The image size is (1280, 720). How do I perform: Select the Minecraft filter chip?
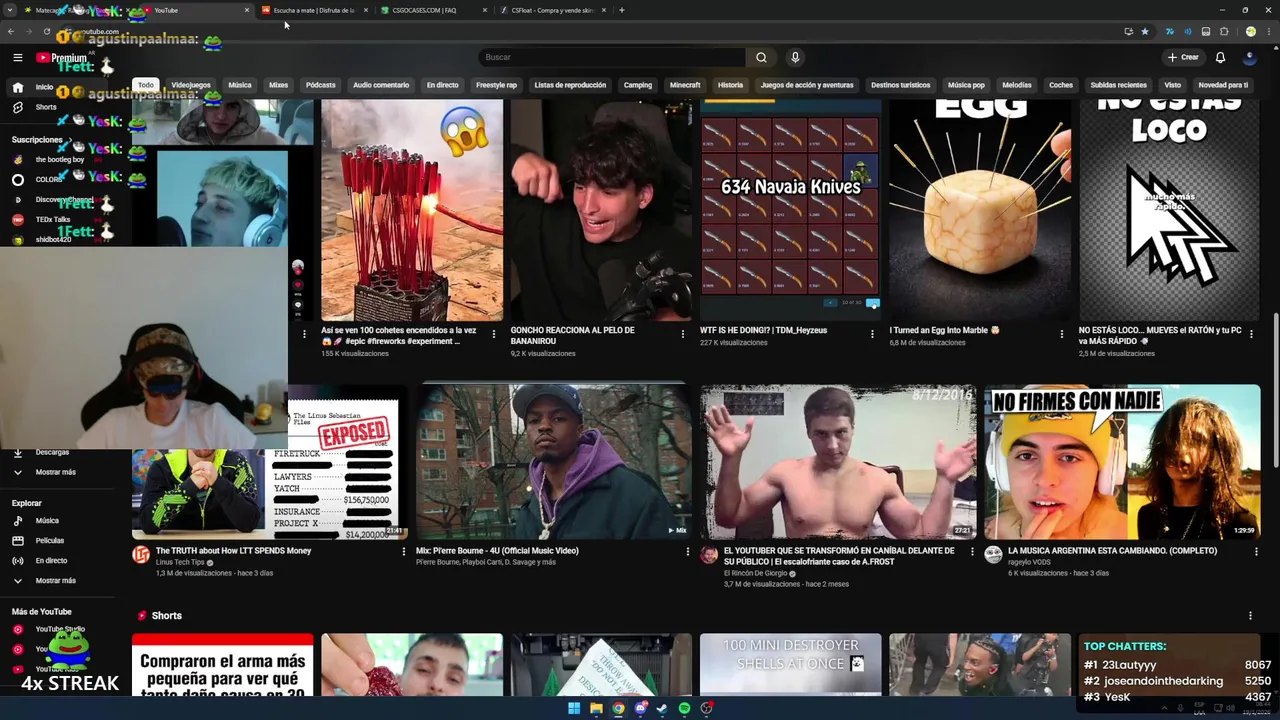685,85
